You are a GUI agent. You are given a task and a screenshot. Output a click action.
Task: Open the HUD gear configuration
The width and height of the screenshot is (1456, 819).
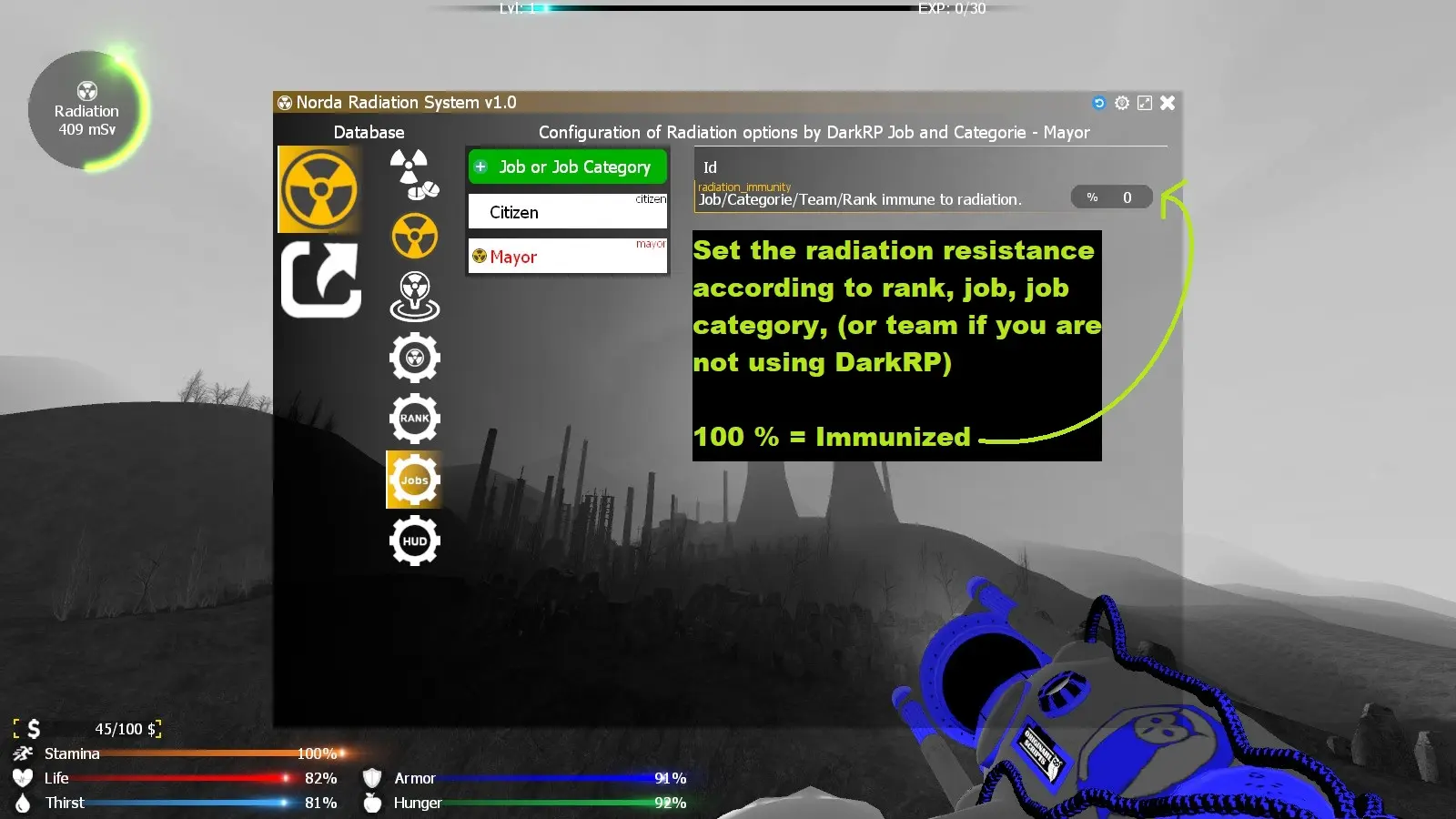[x=414, y=541]
